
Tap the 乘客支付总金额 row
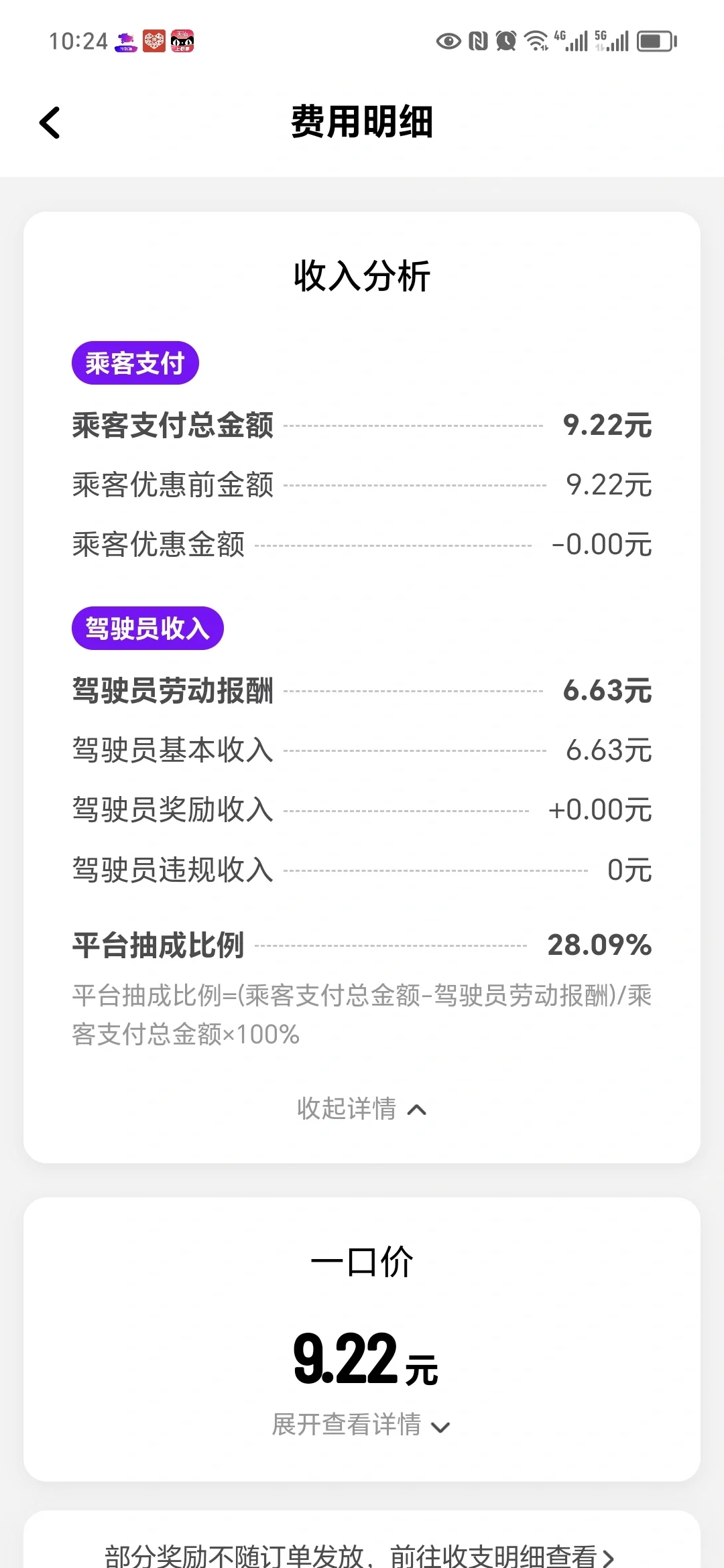(362, 426)
